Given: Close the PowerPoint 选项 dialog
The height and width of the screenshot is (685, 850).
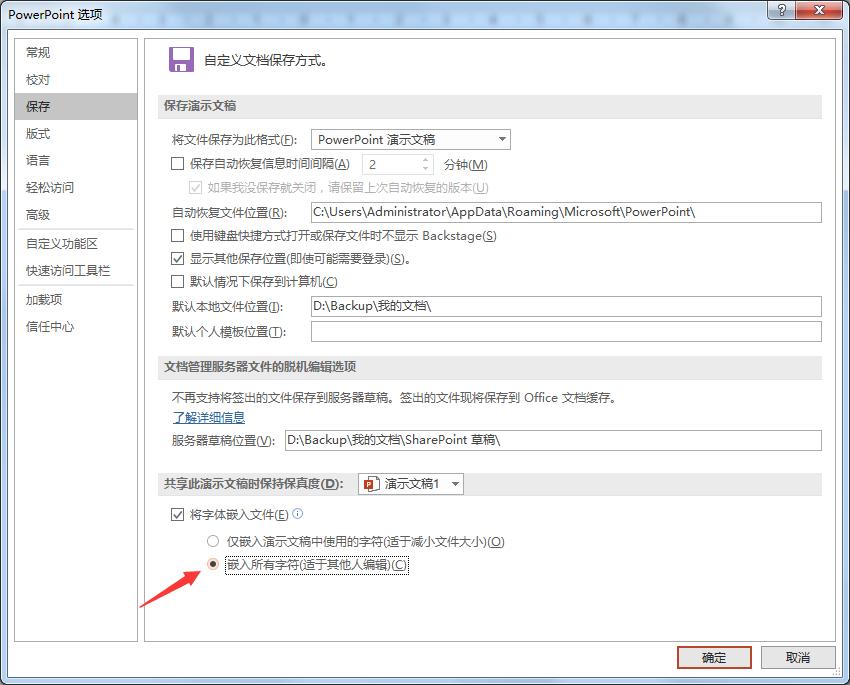Looking at the screenshot, I should (819, 10).
